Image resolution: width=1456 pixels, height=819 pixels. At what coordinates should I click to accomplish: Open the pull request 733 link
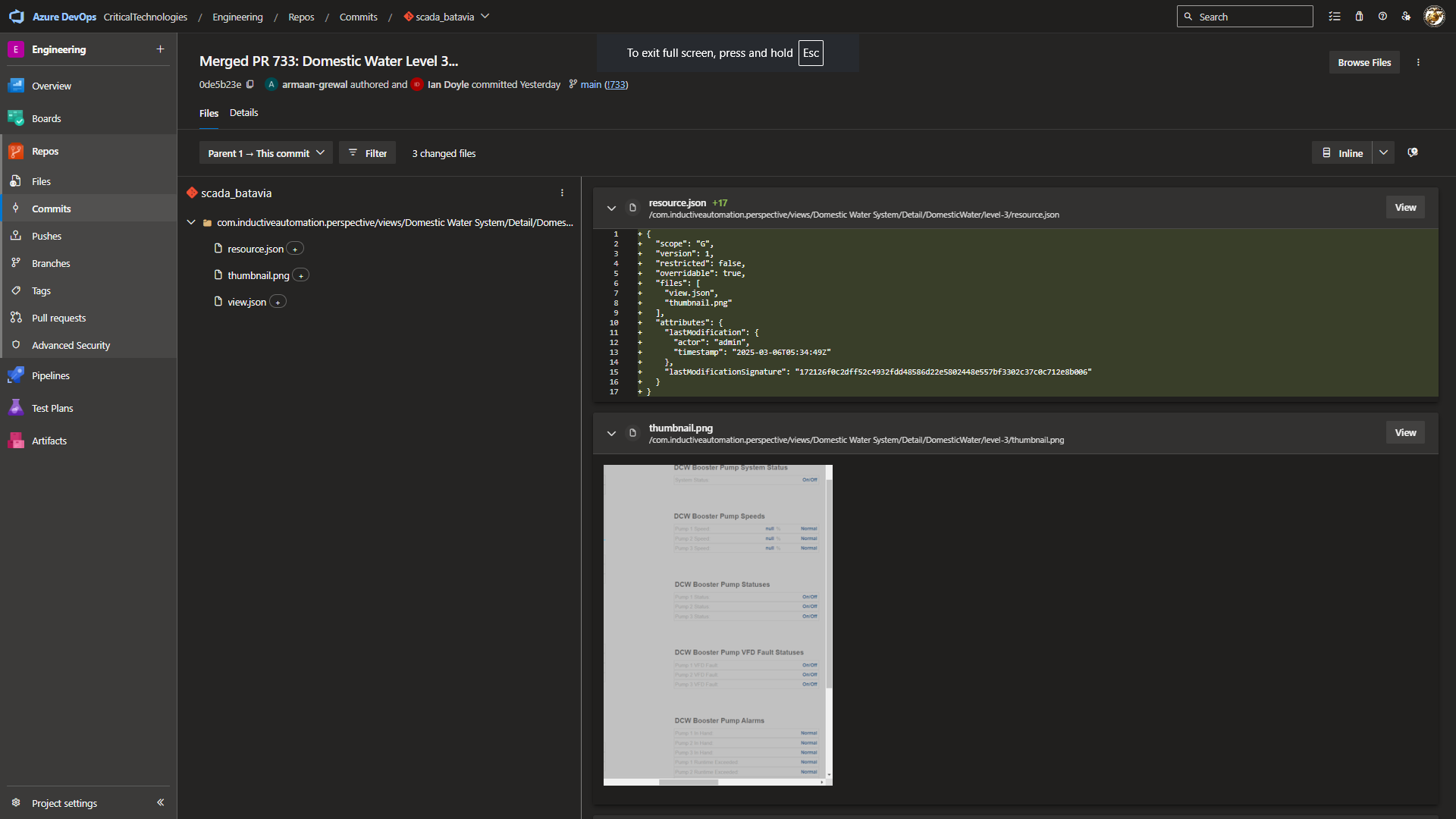point(616,84)
